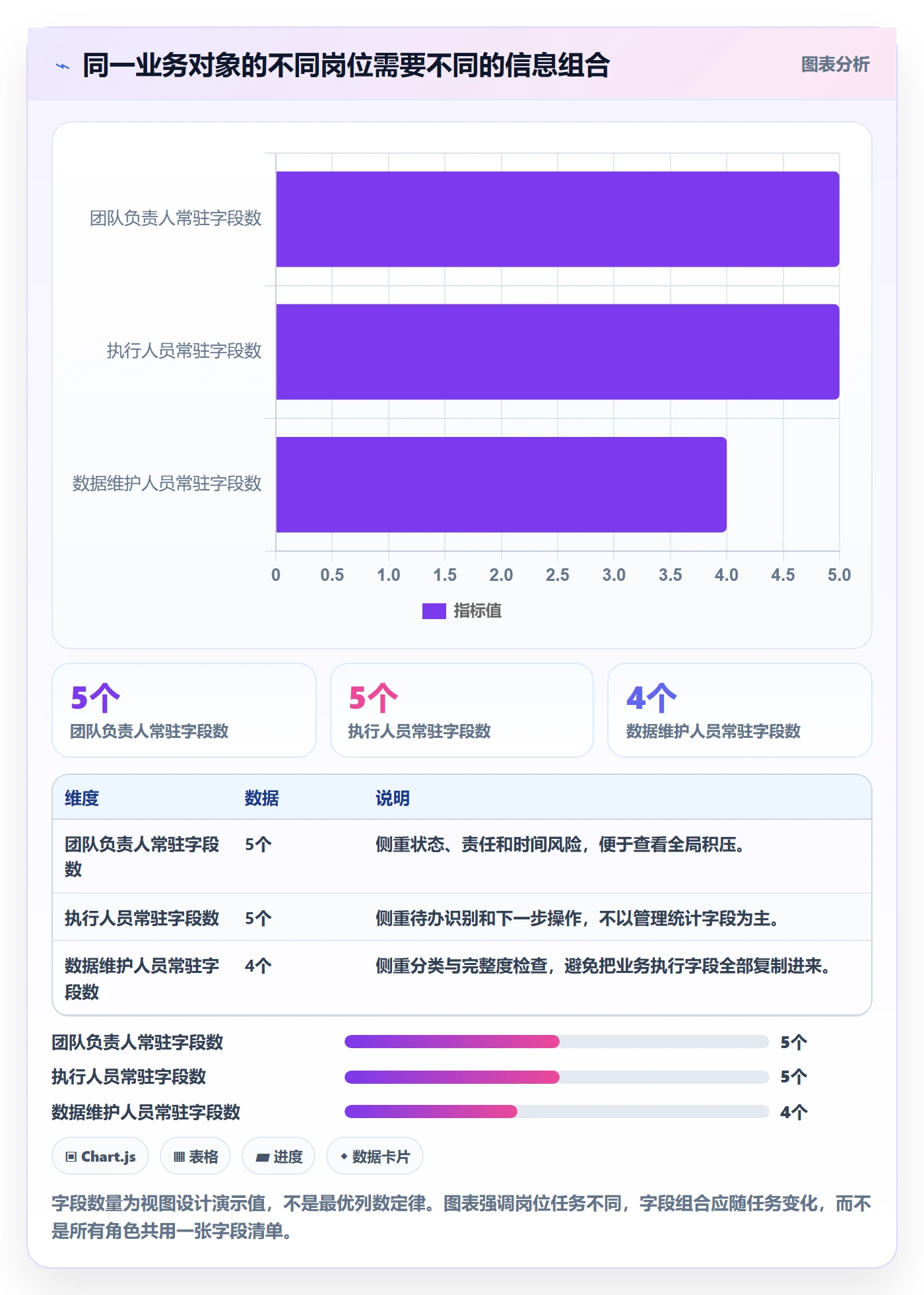The width and height of the screenshot is (924, 1295).
Task: Click the 团队负责人常驻字段数 progress bar
Action: click(556, 1042)
